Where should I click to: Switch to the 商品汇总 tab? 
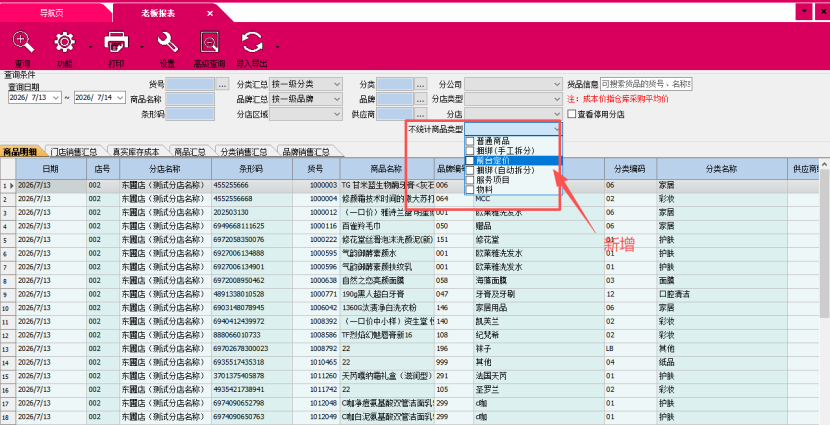[190, 152]
